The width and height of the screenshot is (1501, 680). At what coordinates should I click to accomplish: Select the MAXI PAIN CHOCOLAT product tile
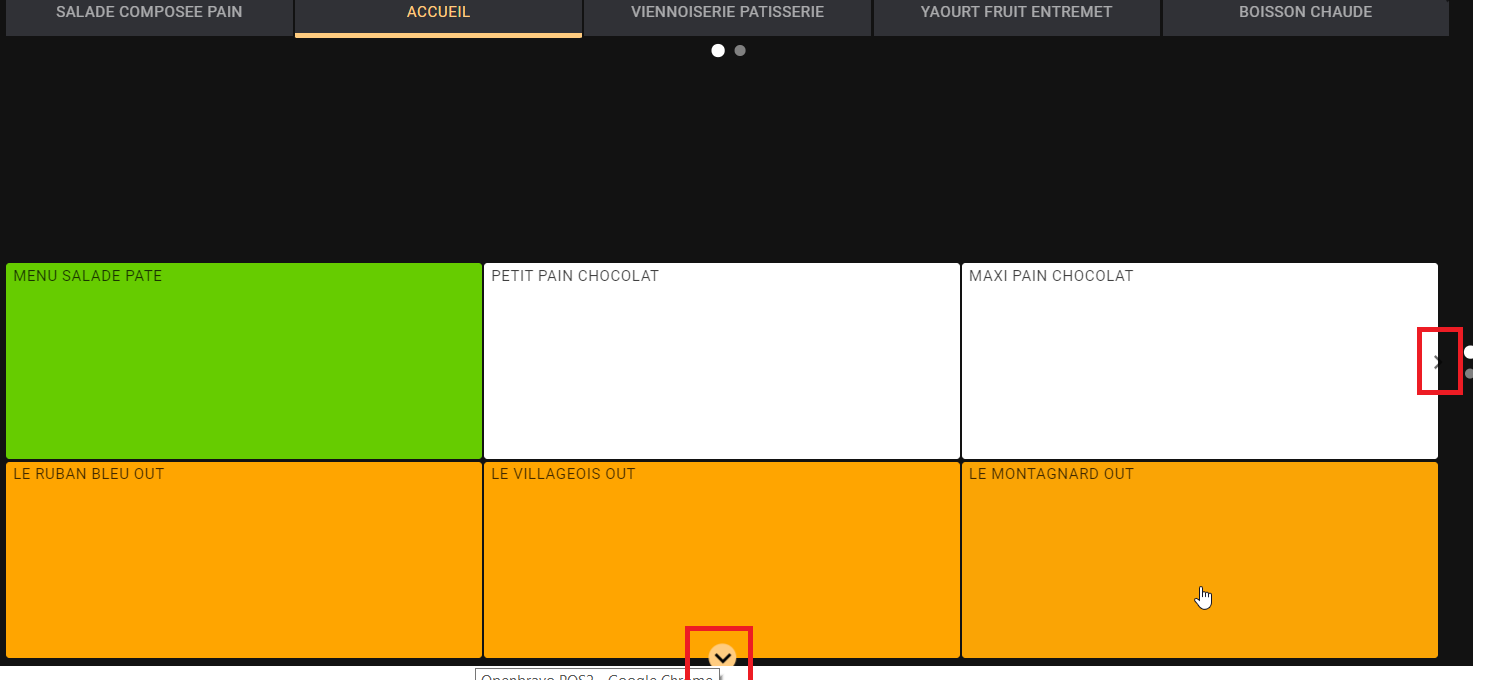(1199, 361)
